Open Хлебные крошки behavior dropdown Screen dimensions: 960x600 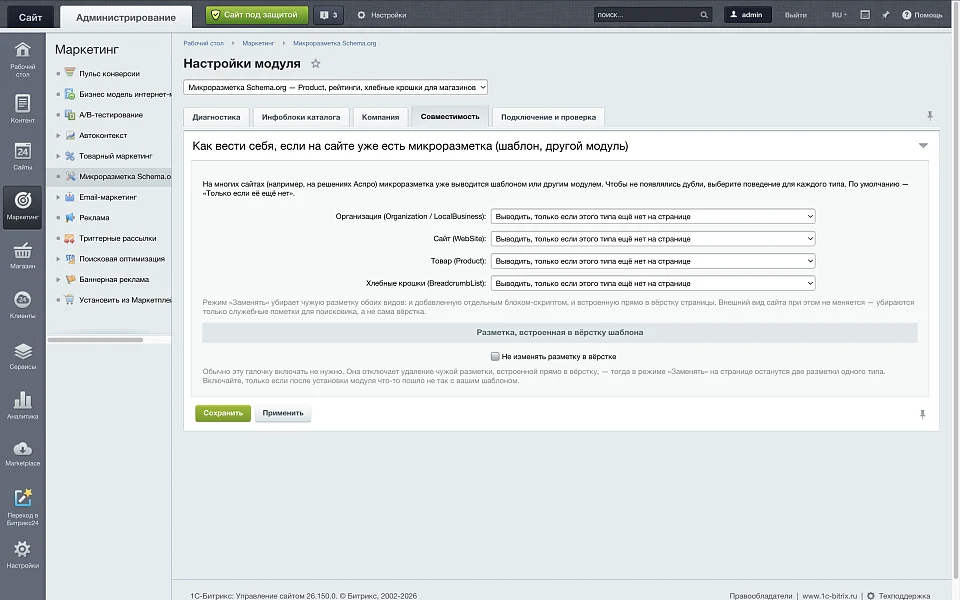click(653, 283)
